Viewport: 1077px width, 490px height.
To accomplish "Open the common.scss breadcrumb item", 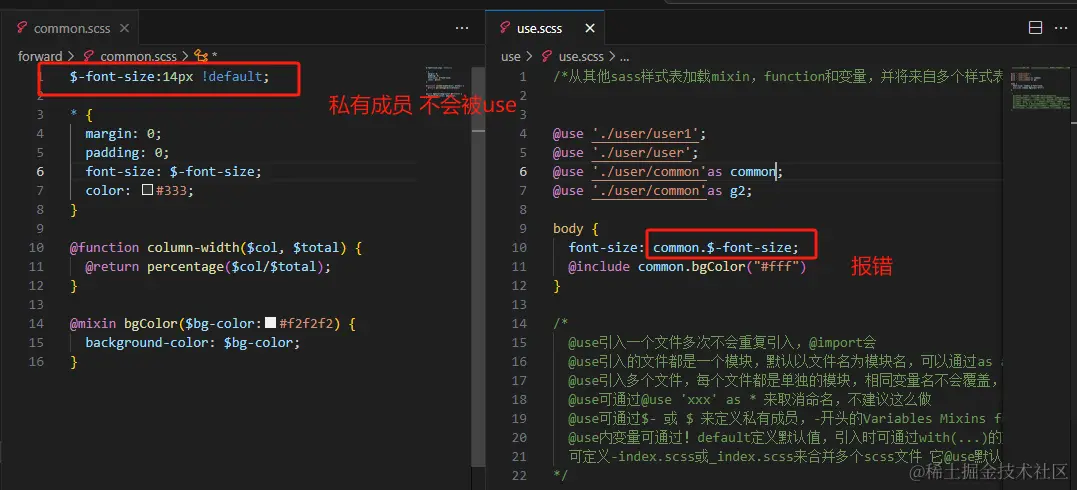I will [x=138, y=56].
